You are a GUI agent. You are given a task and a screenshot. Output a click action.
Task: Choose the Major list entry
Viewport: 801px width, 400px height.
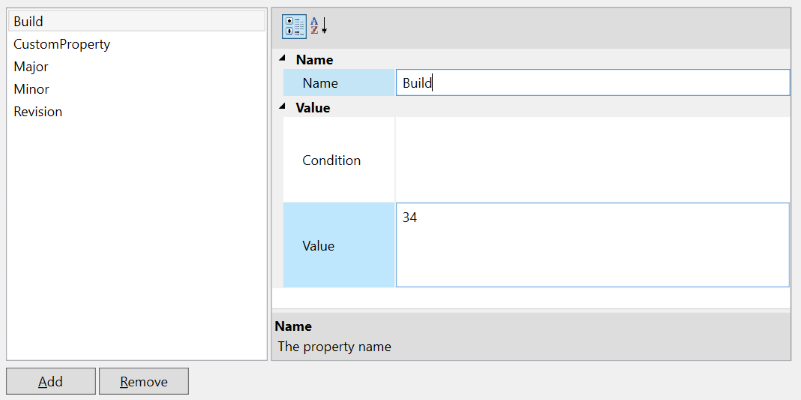[x=31, y=67]
